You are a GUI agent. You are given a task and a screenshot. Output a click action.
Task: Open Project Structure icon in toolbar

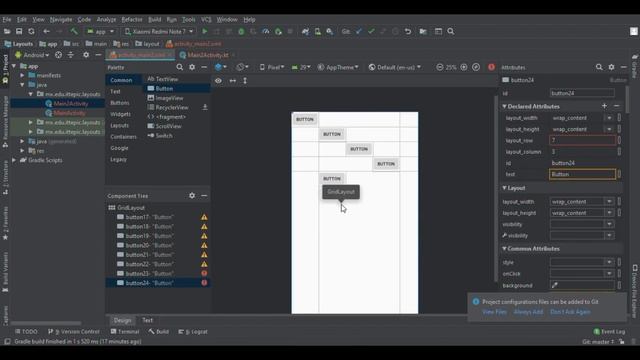click(x=423, y=31)
